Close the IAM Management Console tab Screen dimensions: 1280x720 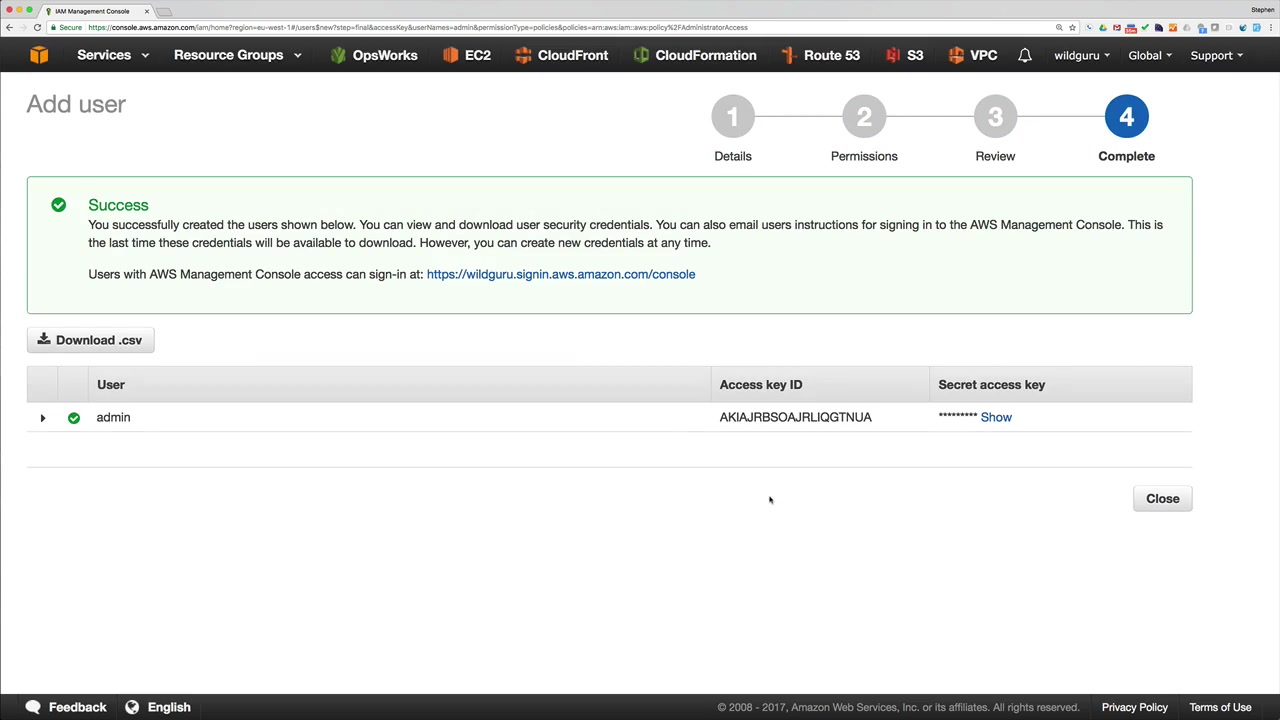coord(146,11)
